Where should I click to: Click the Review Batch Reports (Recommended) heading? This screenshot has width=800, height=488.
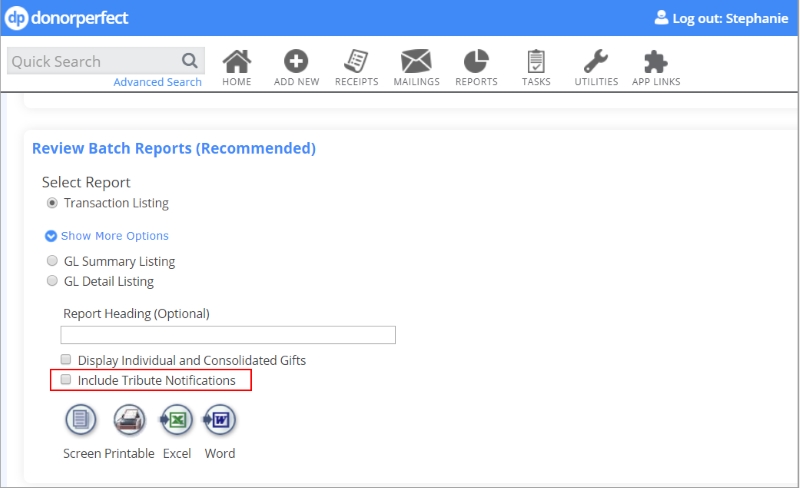[x=174, y=149]
